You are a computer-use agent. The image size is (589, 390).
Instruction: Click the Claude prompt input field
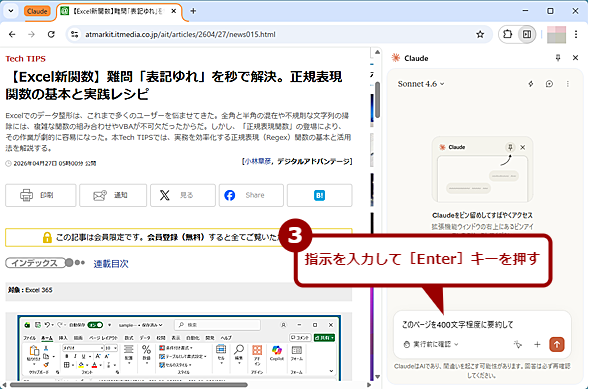pos(482,325)
